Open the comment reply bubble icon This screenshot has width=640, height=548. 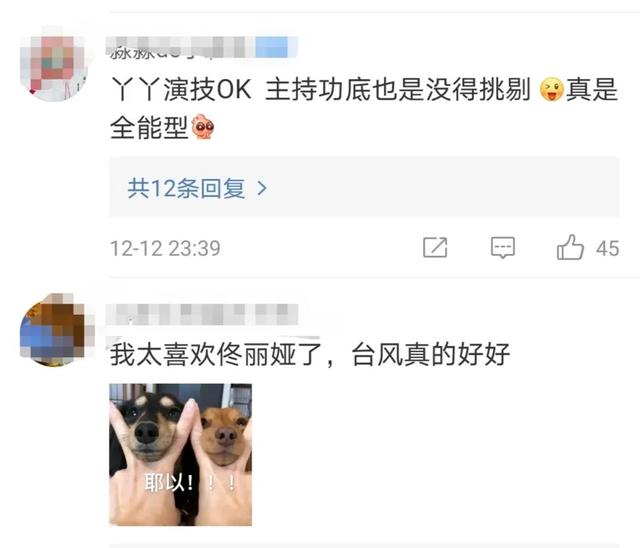502,247
